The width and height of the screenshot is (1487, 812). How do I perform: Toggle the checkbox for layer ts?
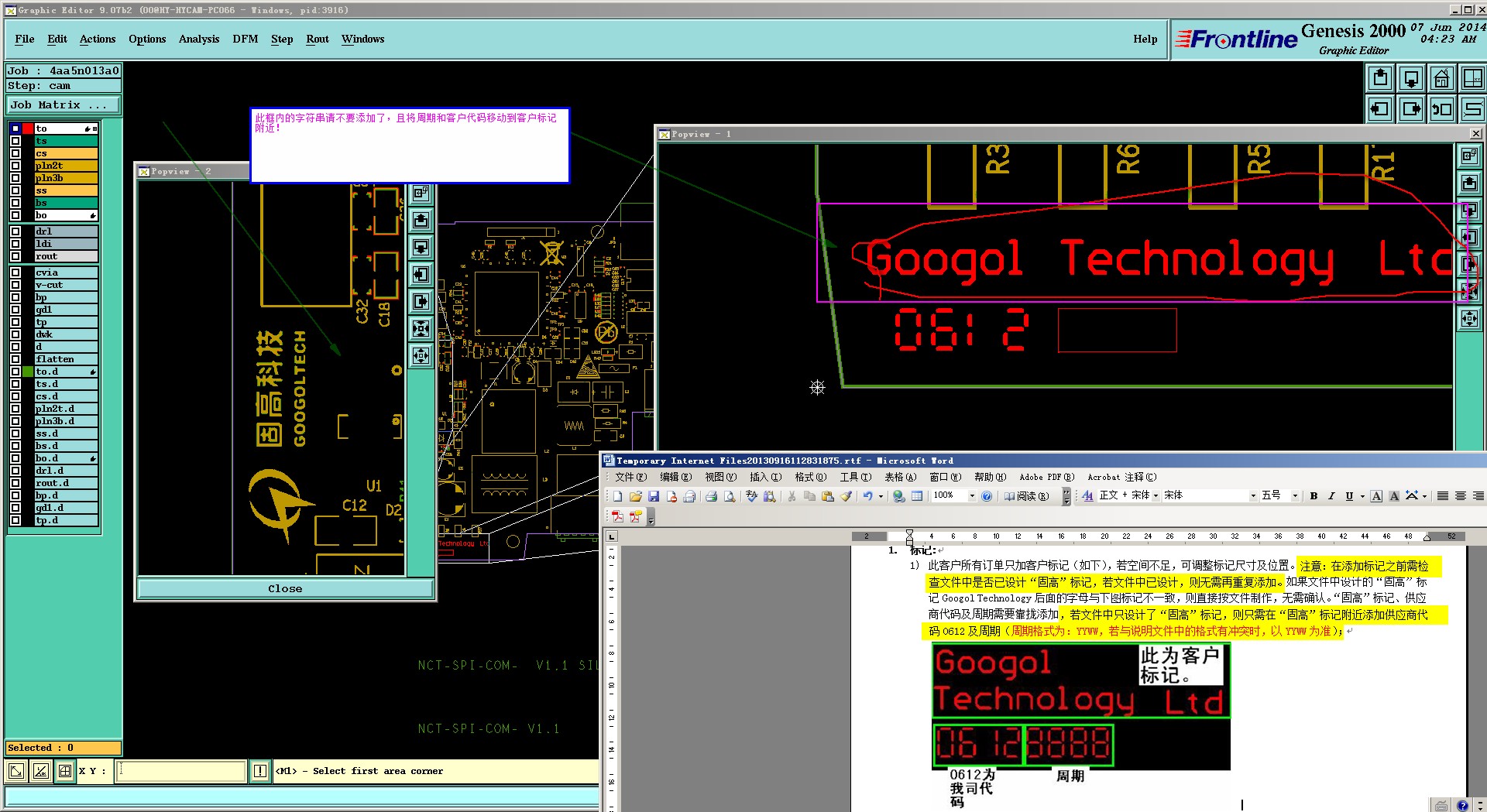click(15, 141)
